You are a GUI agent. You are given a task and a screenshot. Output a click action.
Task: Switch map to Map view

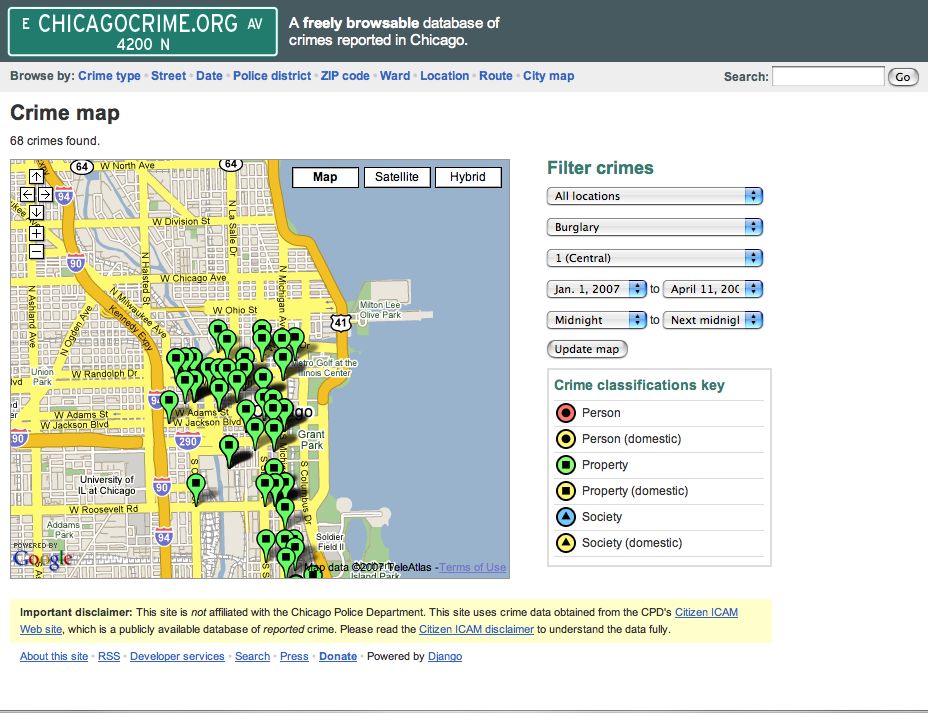325,177
